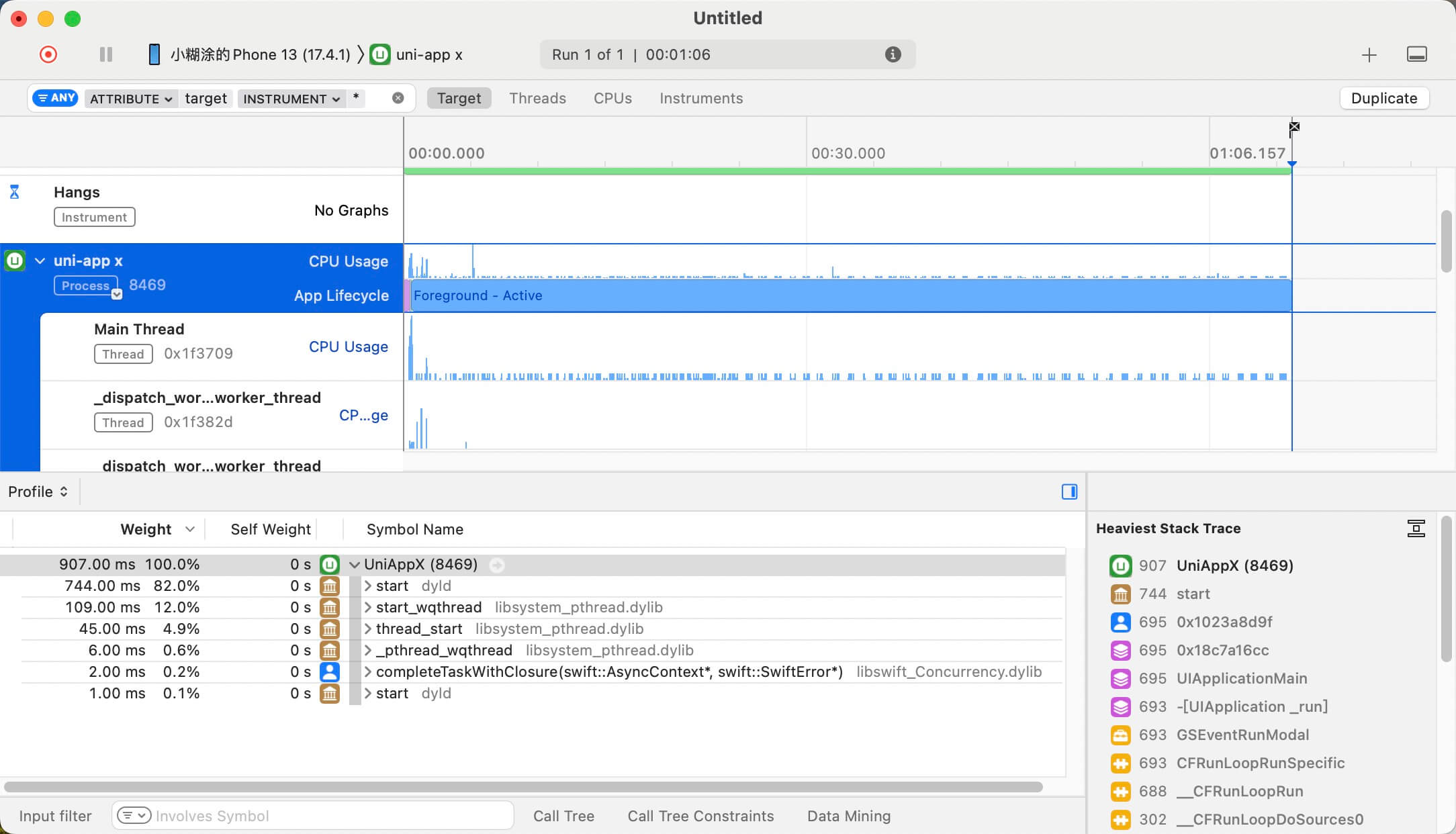This screenshot has height=834, width=1456.
Task: Select the 0x1023a8d9f frame icon
Action: coord(1120,622)
